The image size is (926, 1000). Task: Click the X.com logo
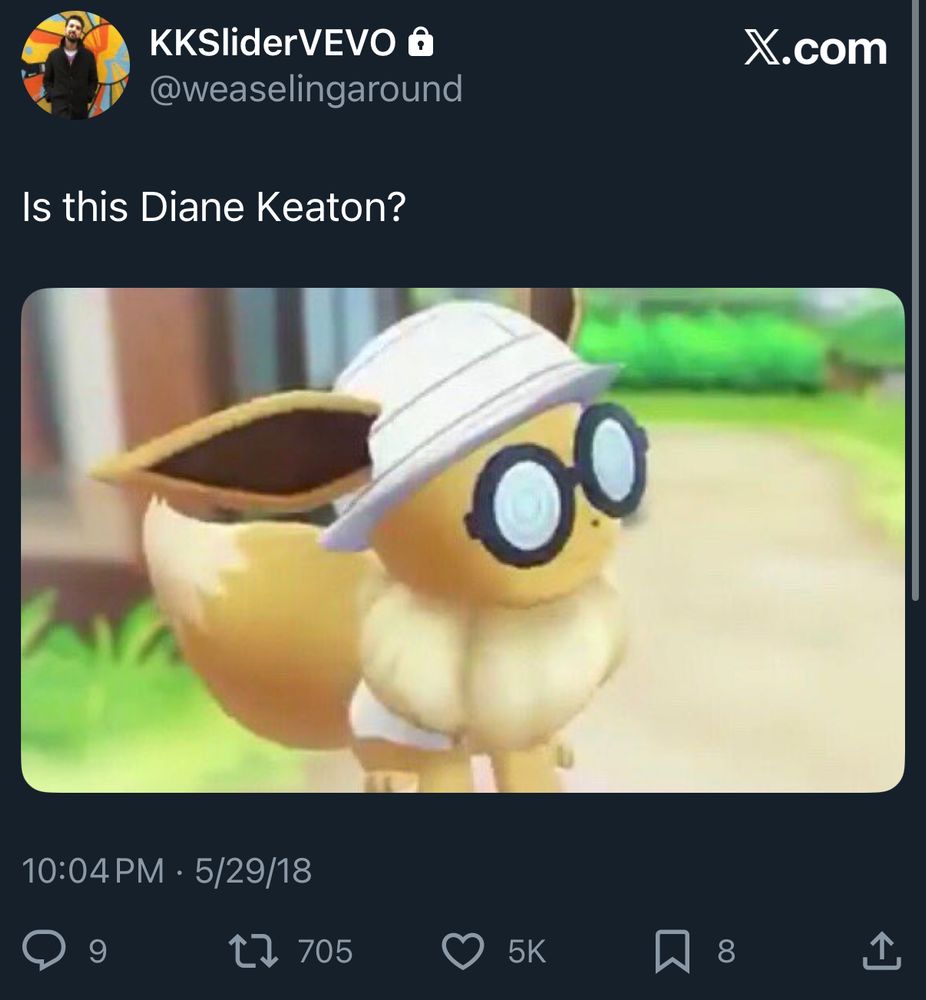click(x=815, y=48)
